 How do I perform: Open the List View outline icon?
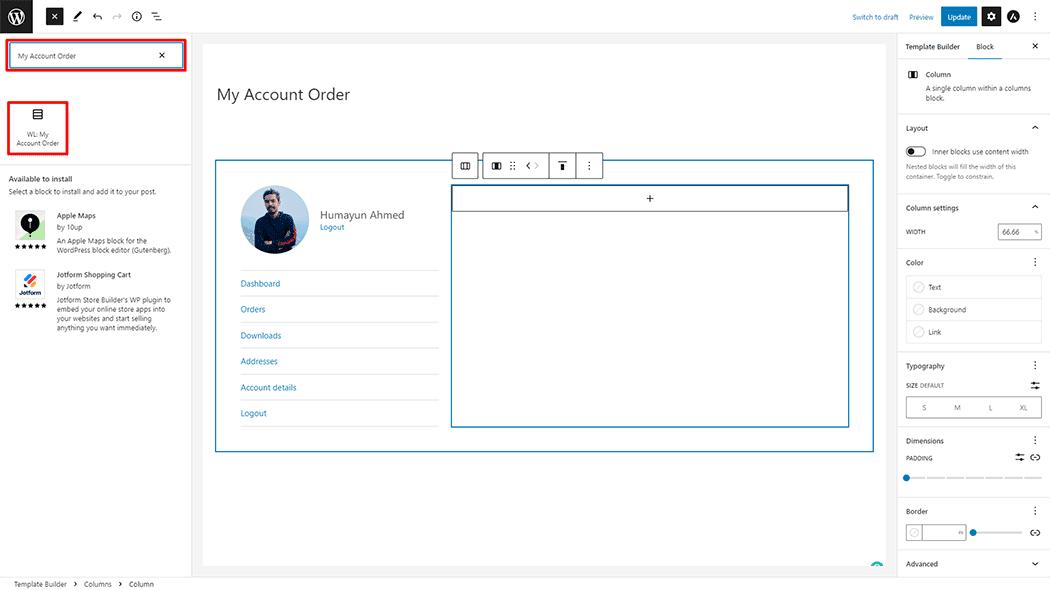pyautogui.click(x=156, y=16)
